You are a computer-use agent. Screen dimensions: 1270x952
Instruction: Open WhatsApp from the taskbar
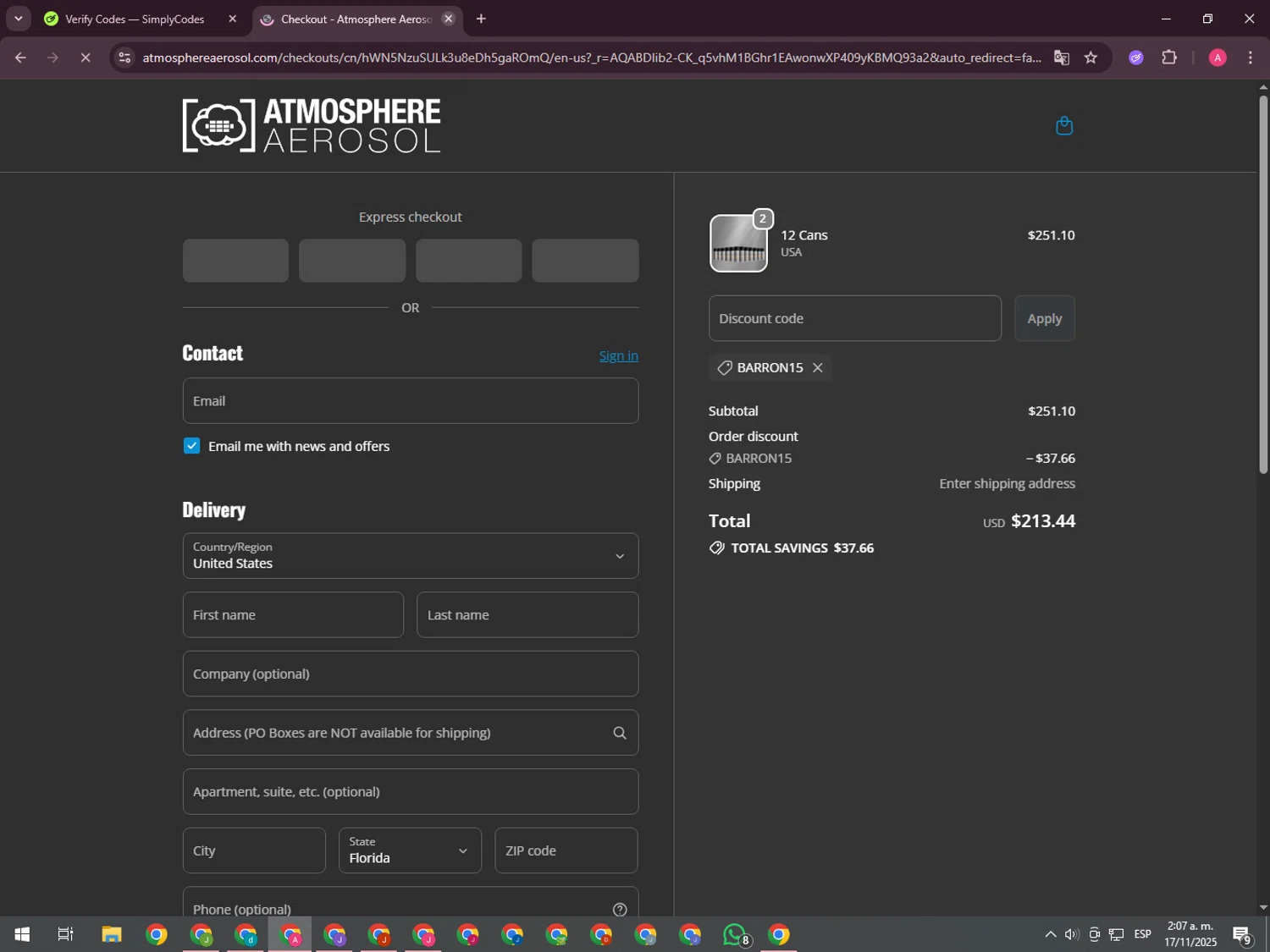pyautogui.click(x=735, y=934)
